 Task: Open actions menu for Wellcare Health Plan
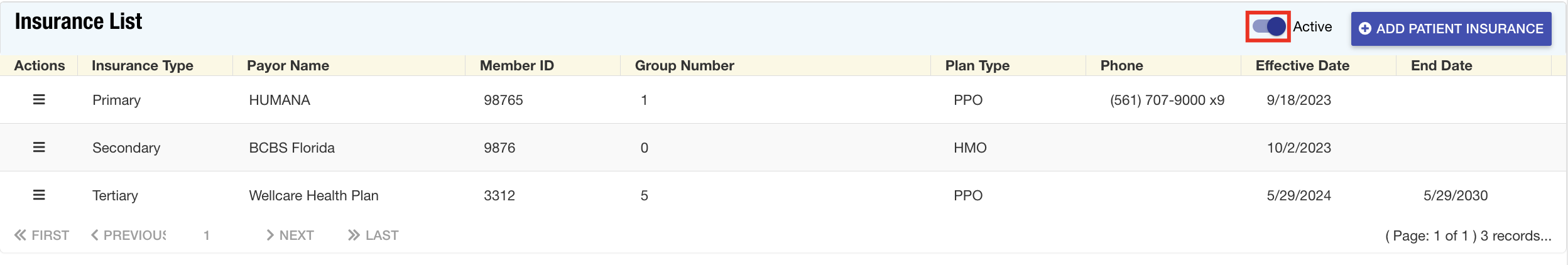coord(39,195)
